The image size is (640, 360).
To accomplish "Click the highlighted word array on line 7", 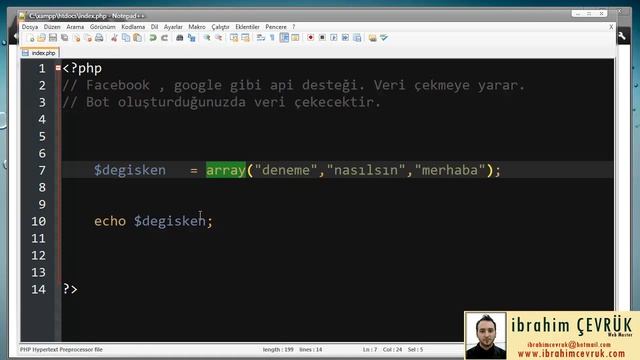I will pos(226,170).
